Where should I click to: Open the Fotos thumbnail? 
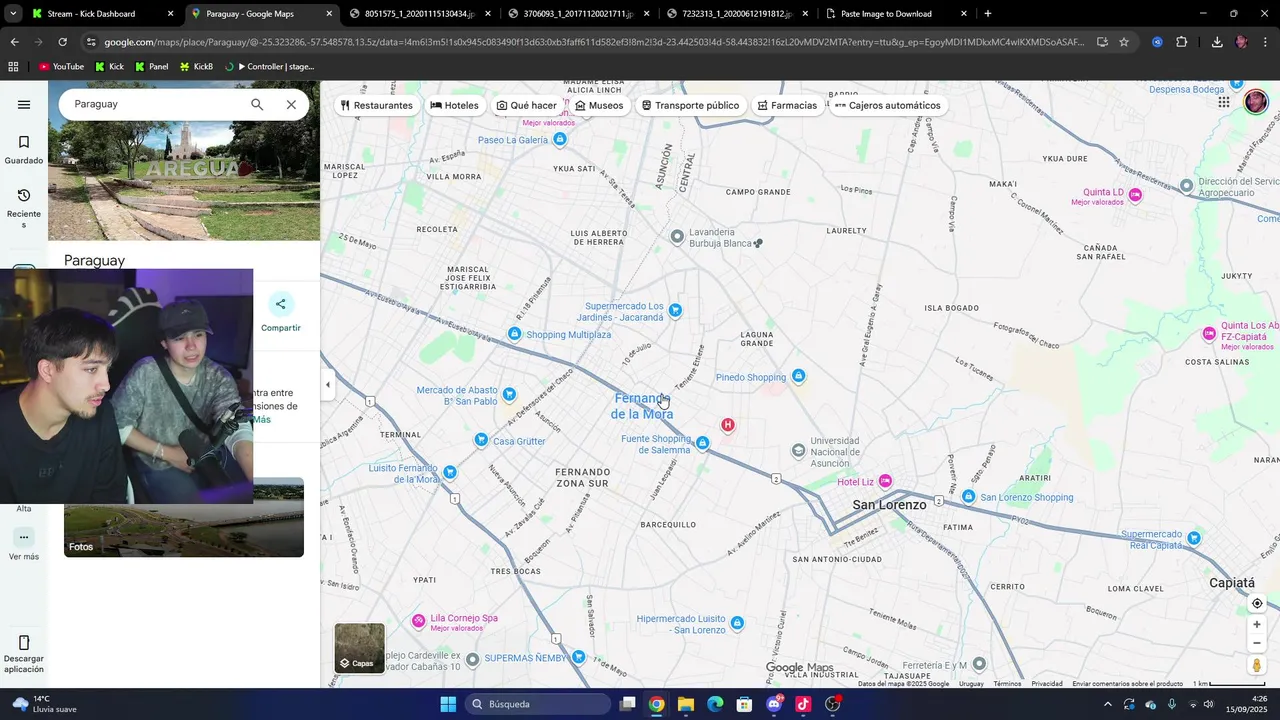(x=184, y=518)
